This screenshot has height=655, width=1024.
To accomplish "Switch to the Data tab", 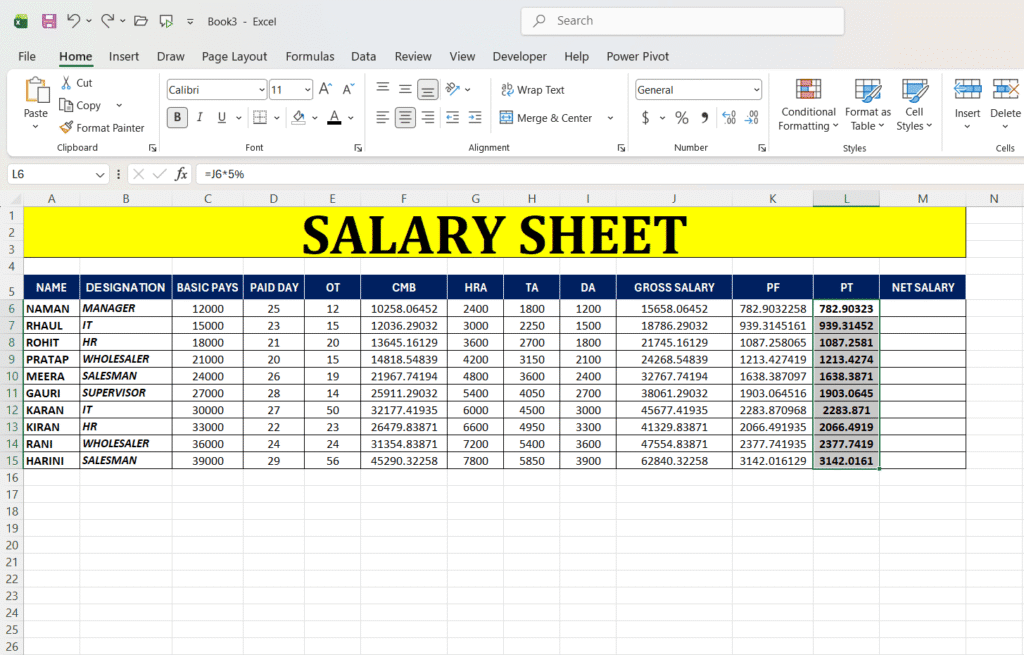I will pyautogui.click(x=363, y=57).
